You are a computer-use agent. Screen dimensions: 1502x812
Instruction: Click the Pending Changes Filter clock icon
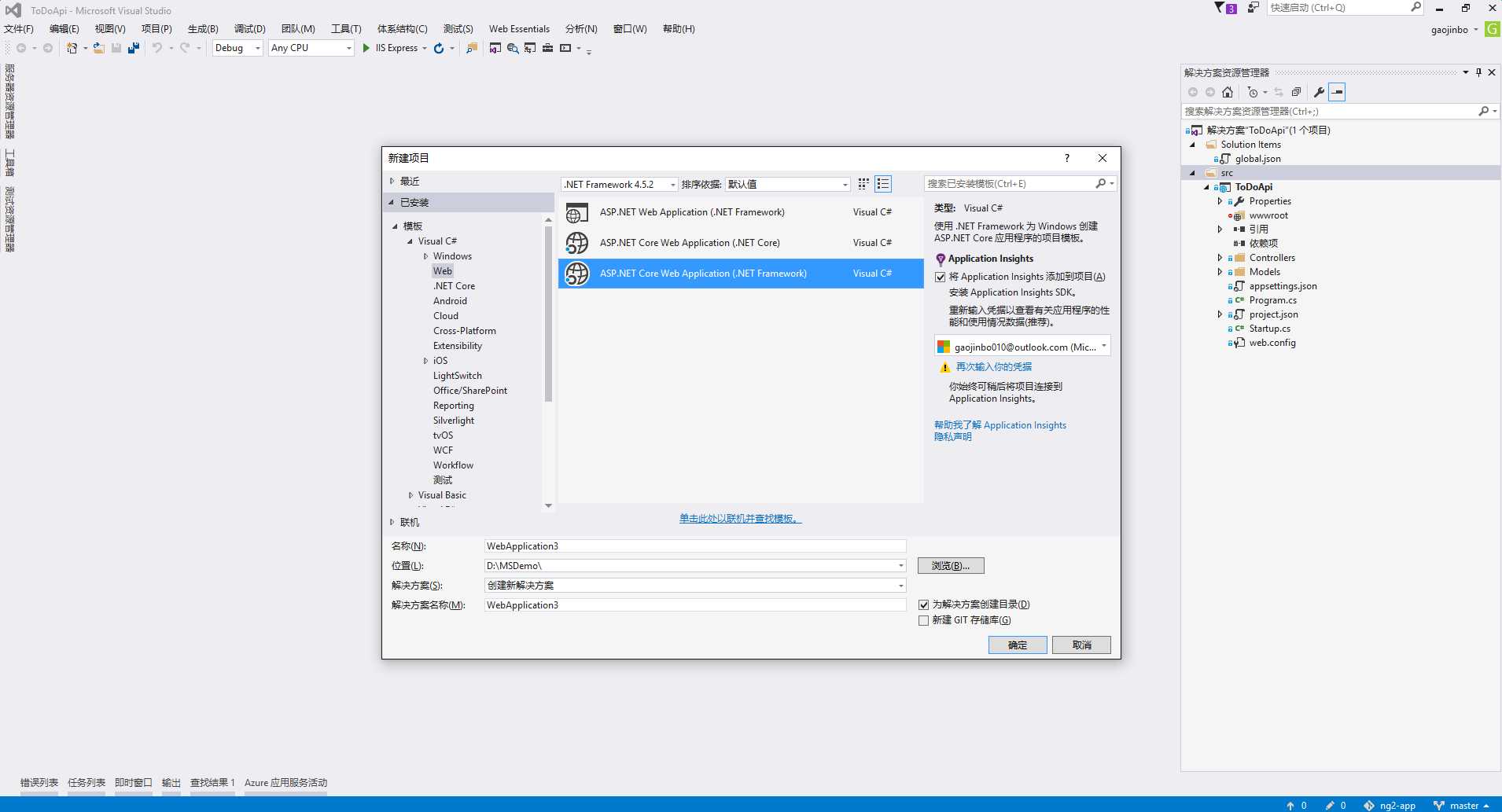click(1253, 92)
